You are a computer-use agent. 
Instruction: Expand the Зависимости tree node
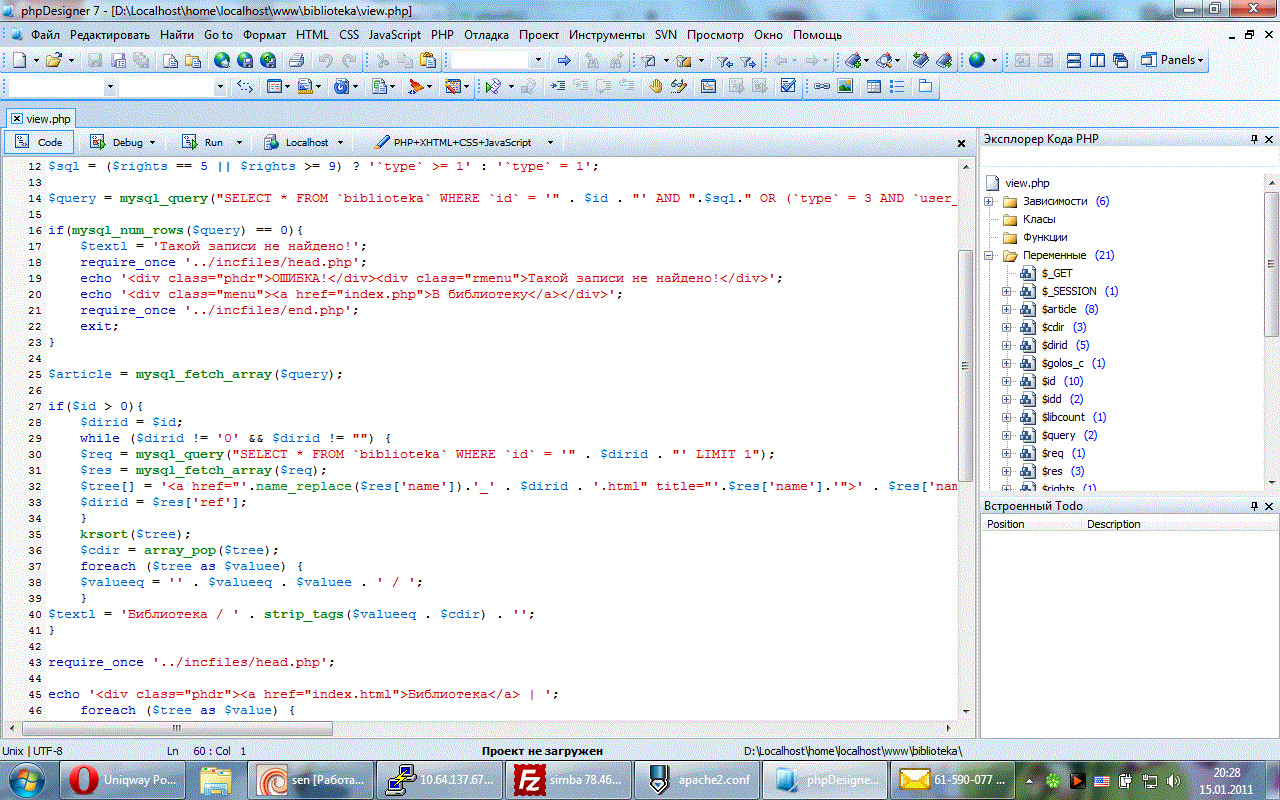pos(989,201)
